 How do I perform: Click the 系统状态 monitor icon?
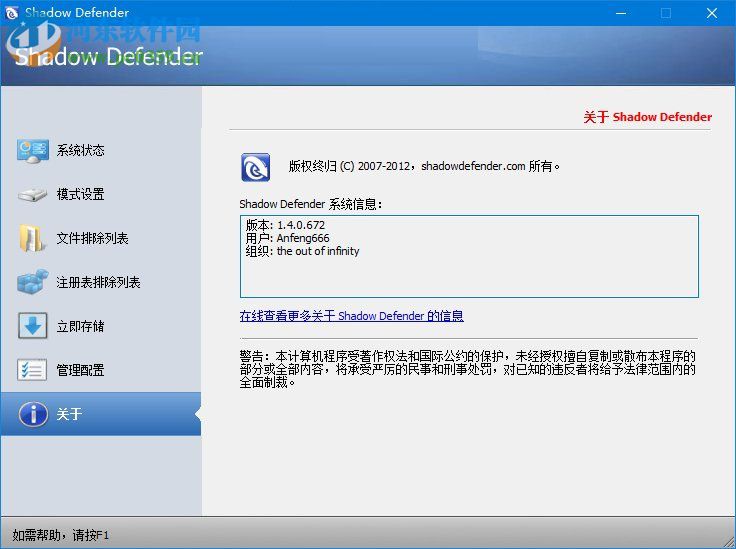[x=32, y=151]
